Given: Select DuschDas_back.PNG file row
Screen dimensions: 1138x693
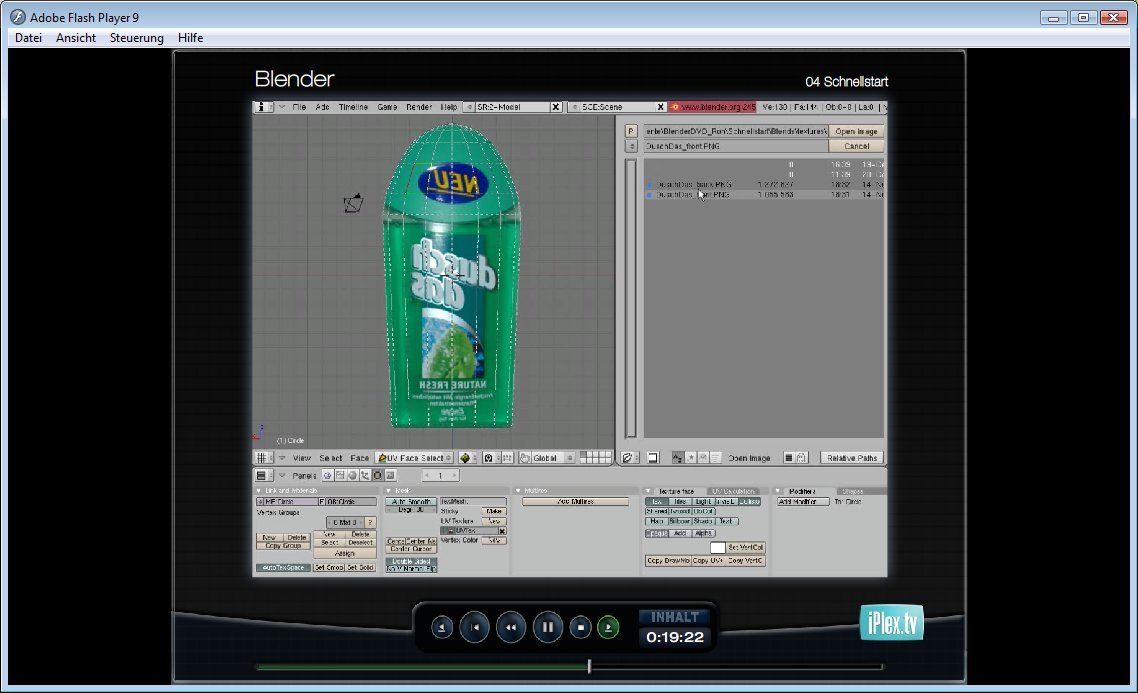Looking at the screenshot, I should coord(764,184).
